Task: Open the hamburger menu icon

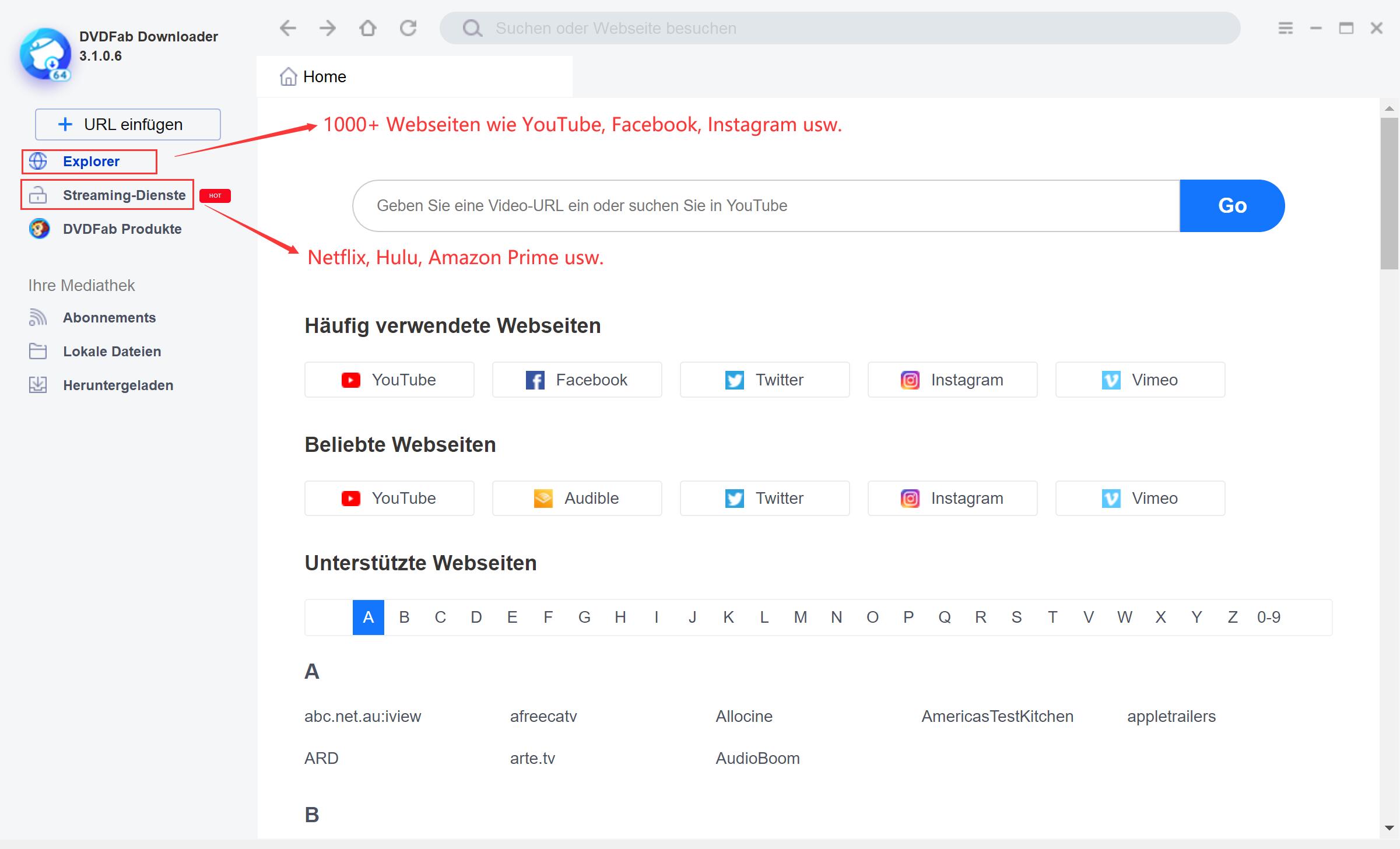Action: tap(1285, 28)
